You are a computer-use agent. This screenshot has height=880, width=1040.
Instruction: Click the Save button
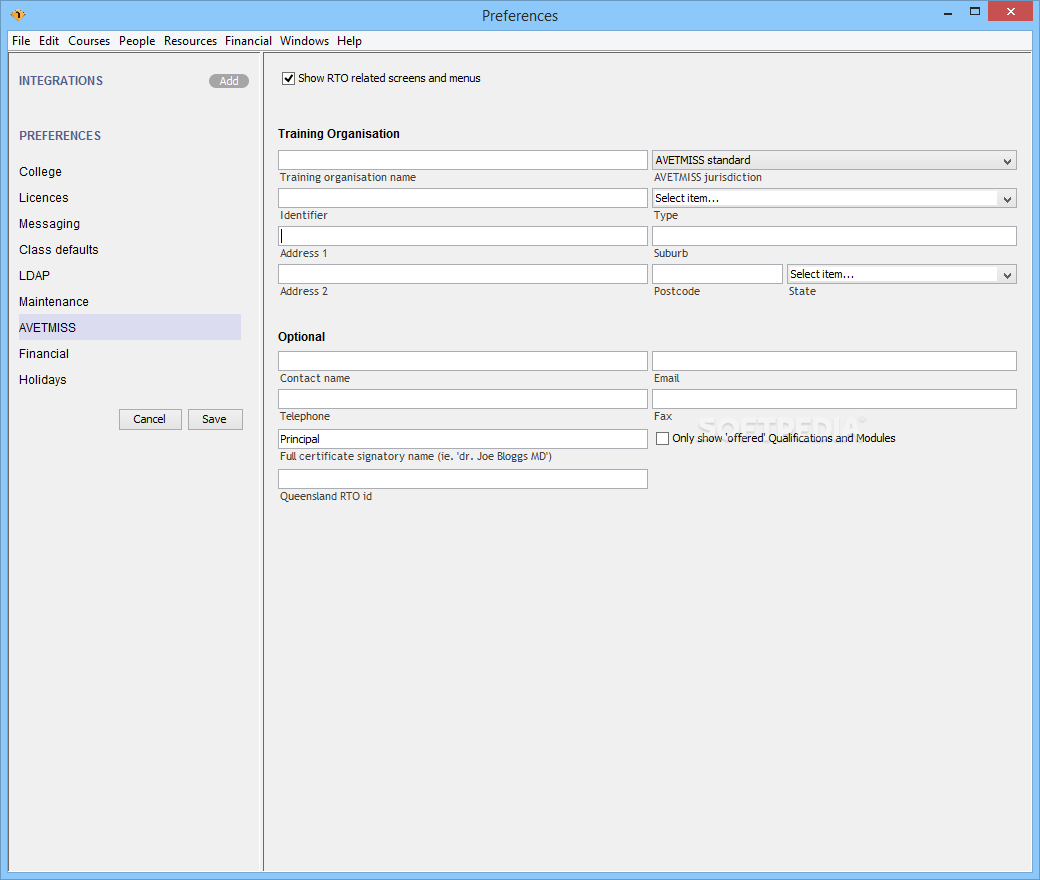pyautogui.click(x=215, y=419)
